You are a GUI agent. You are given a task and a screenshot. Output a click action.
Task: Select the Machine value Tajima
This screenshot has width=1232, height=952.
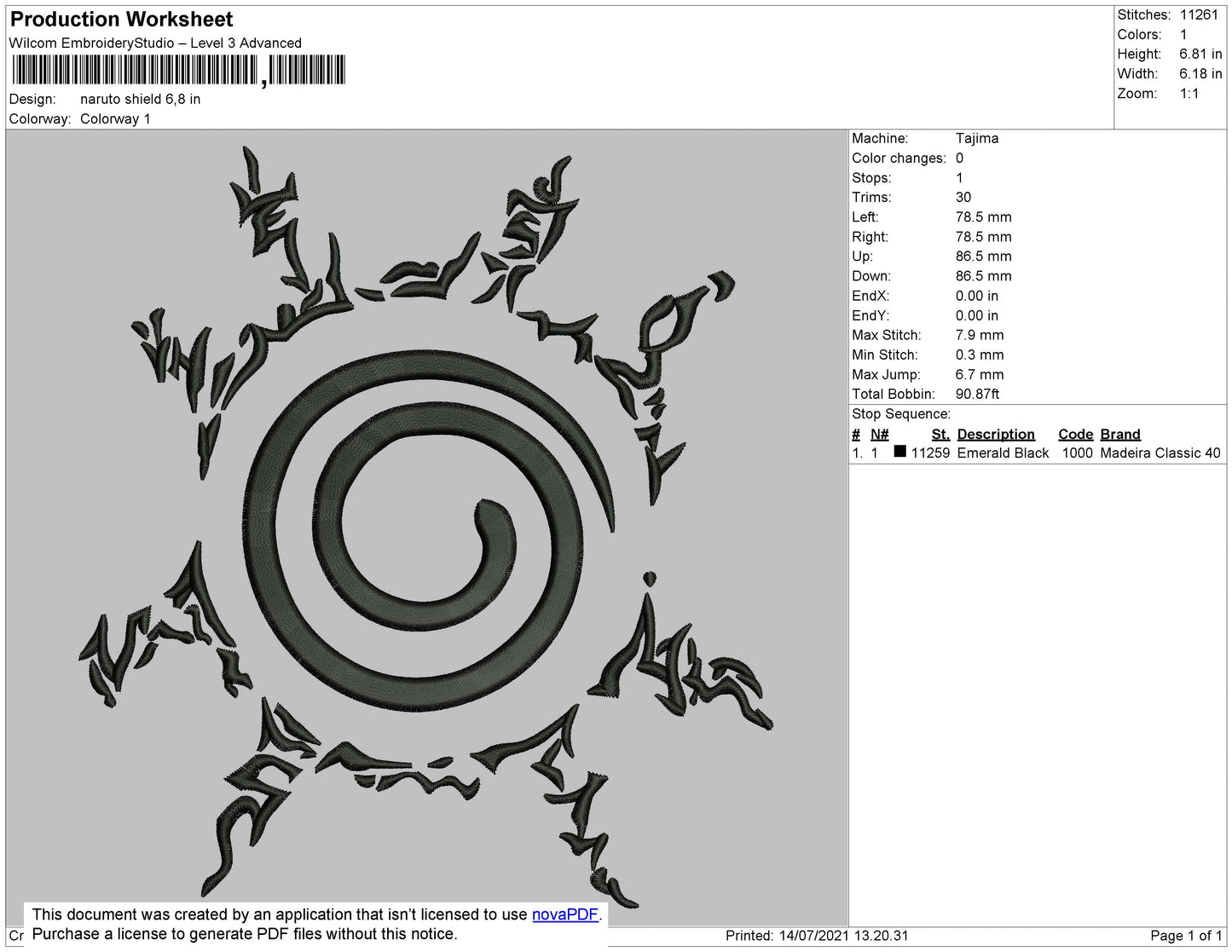977,138
